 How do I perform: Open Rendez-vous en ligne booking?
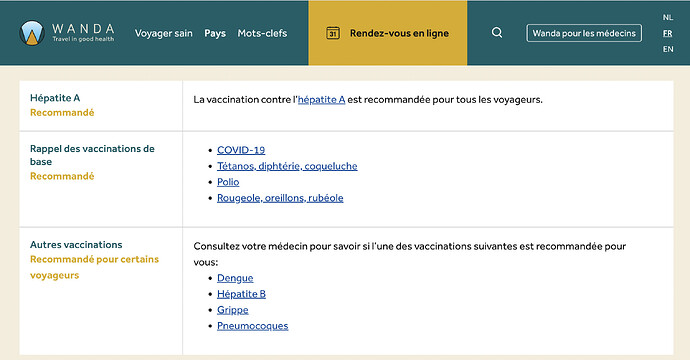coord(388,33)
